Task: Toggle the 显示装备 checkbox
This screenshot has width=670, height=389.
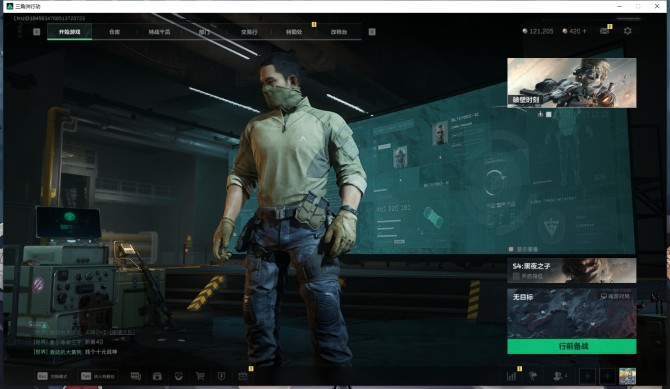Action: pyautogui.click(x=511, y=249)
